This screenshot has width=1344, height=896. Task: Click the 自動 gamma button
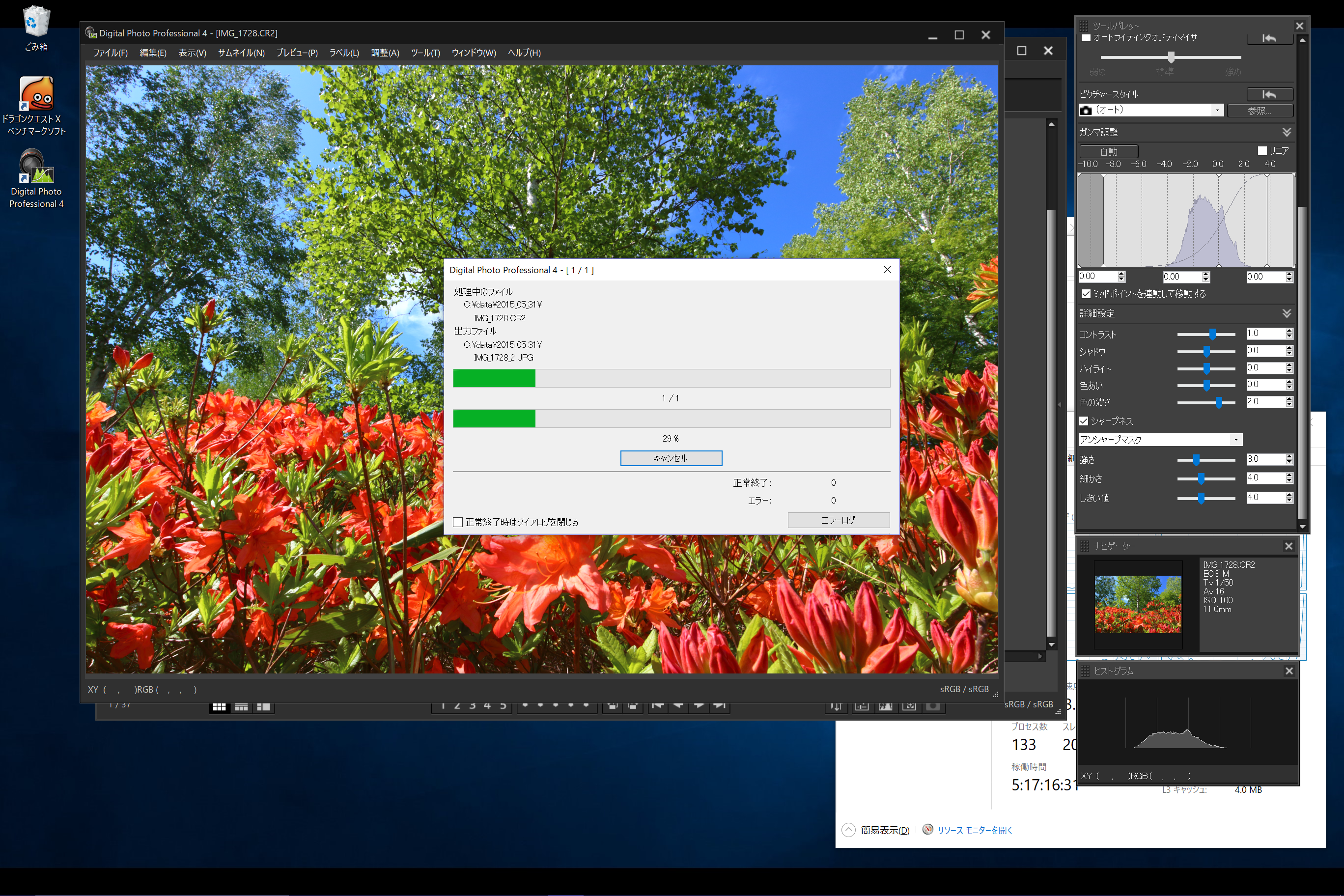pos(1109,151)
